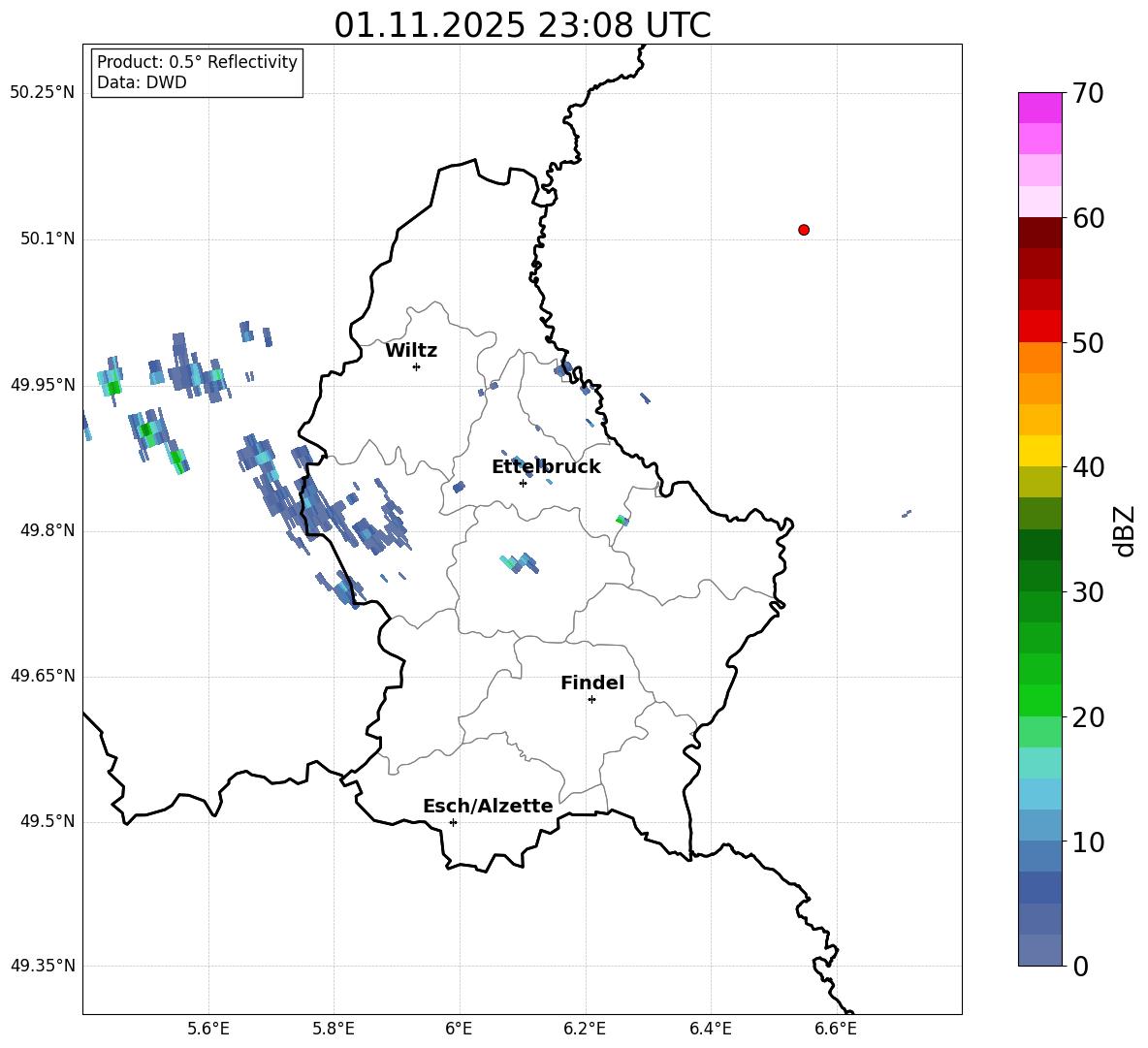The height and width of the screenshot is (1048, 1148).
Task: Click the 'Data: DWD' text
Action: pos(142,82)
